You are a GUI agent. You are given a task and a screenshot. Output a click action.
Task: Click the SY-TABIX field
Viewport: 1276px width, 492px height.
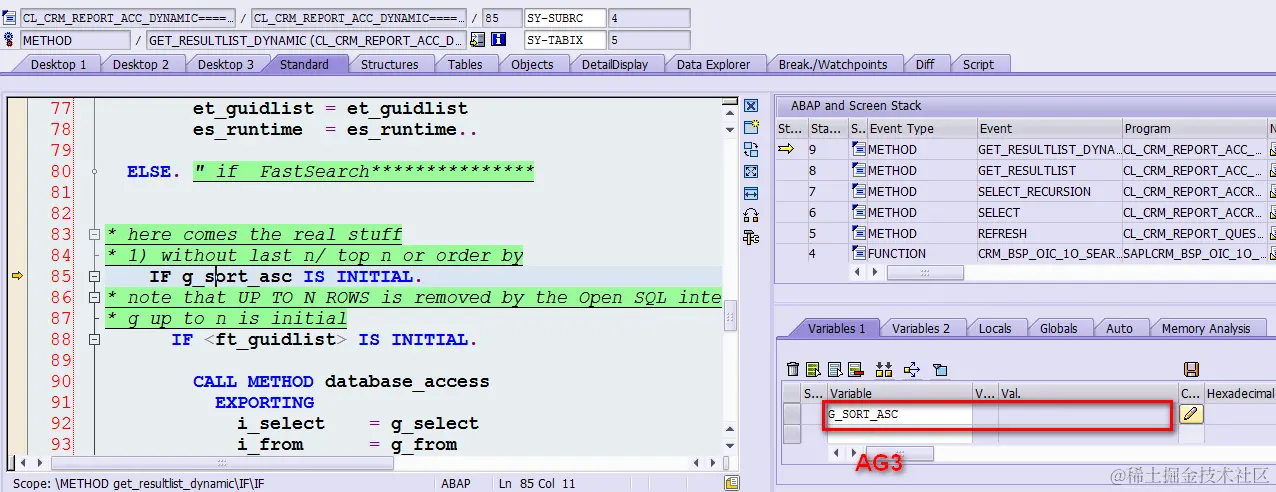click(x=565, y=40)
